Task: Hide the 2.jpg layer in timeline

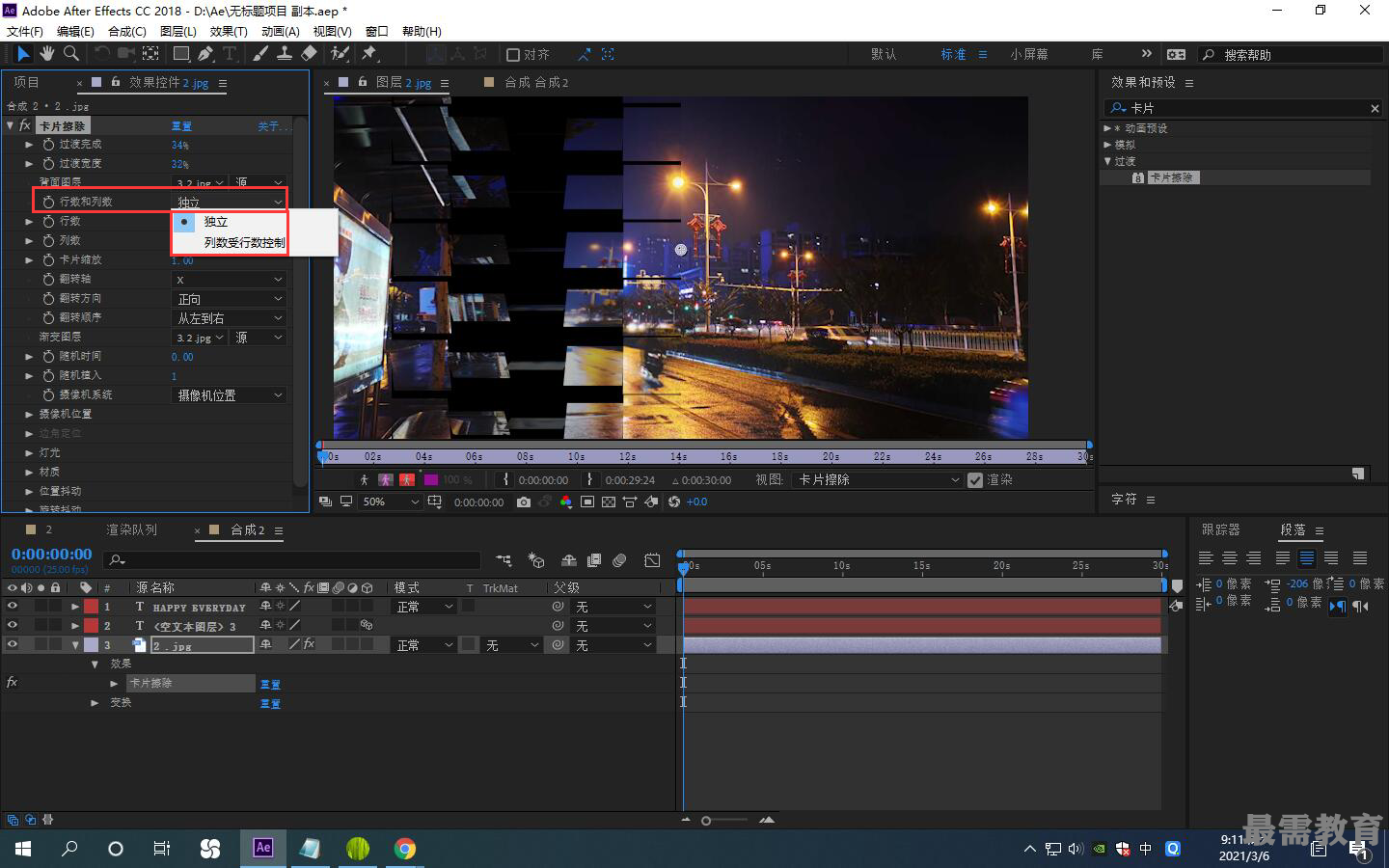Action: (x=13, y=645)
